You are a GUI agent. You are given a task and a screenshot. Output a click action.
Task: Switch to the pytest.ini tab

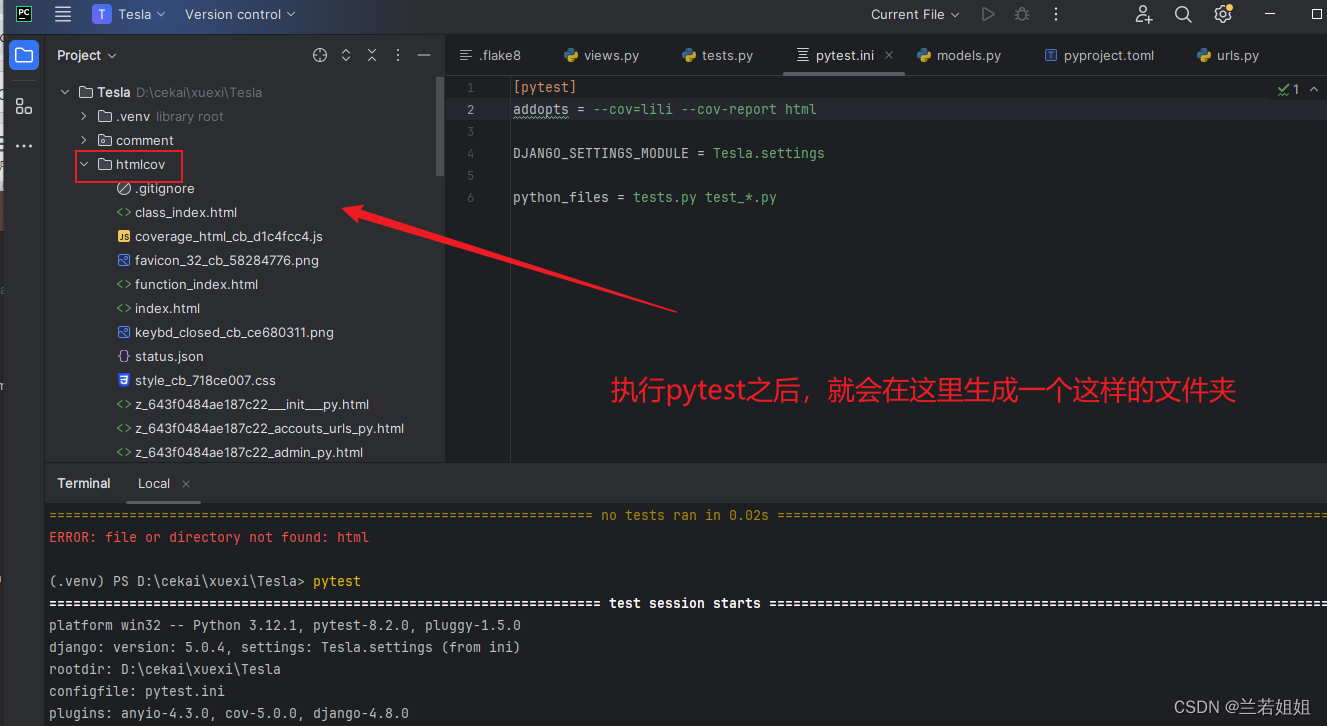845,55
